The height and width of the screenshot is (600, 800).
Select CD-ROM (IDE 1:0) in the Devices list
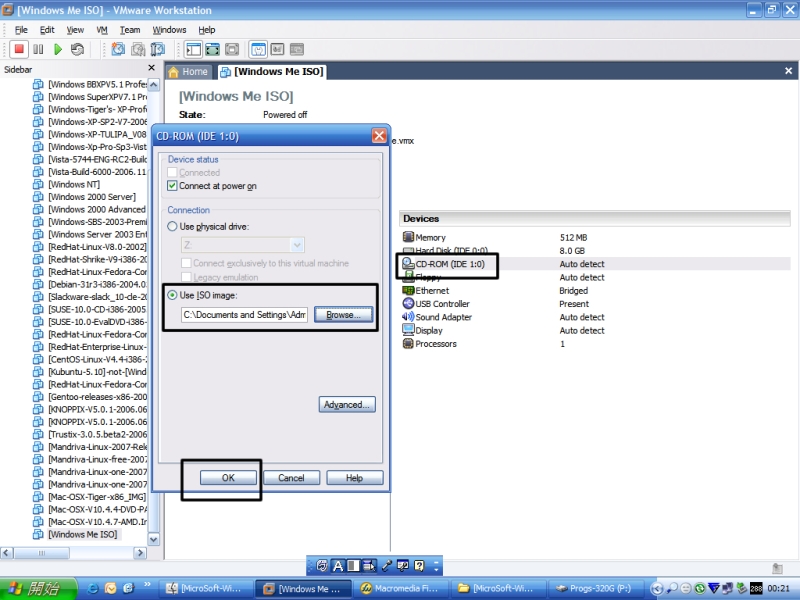450,264
